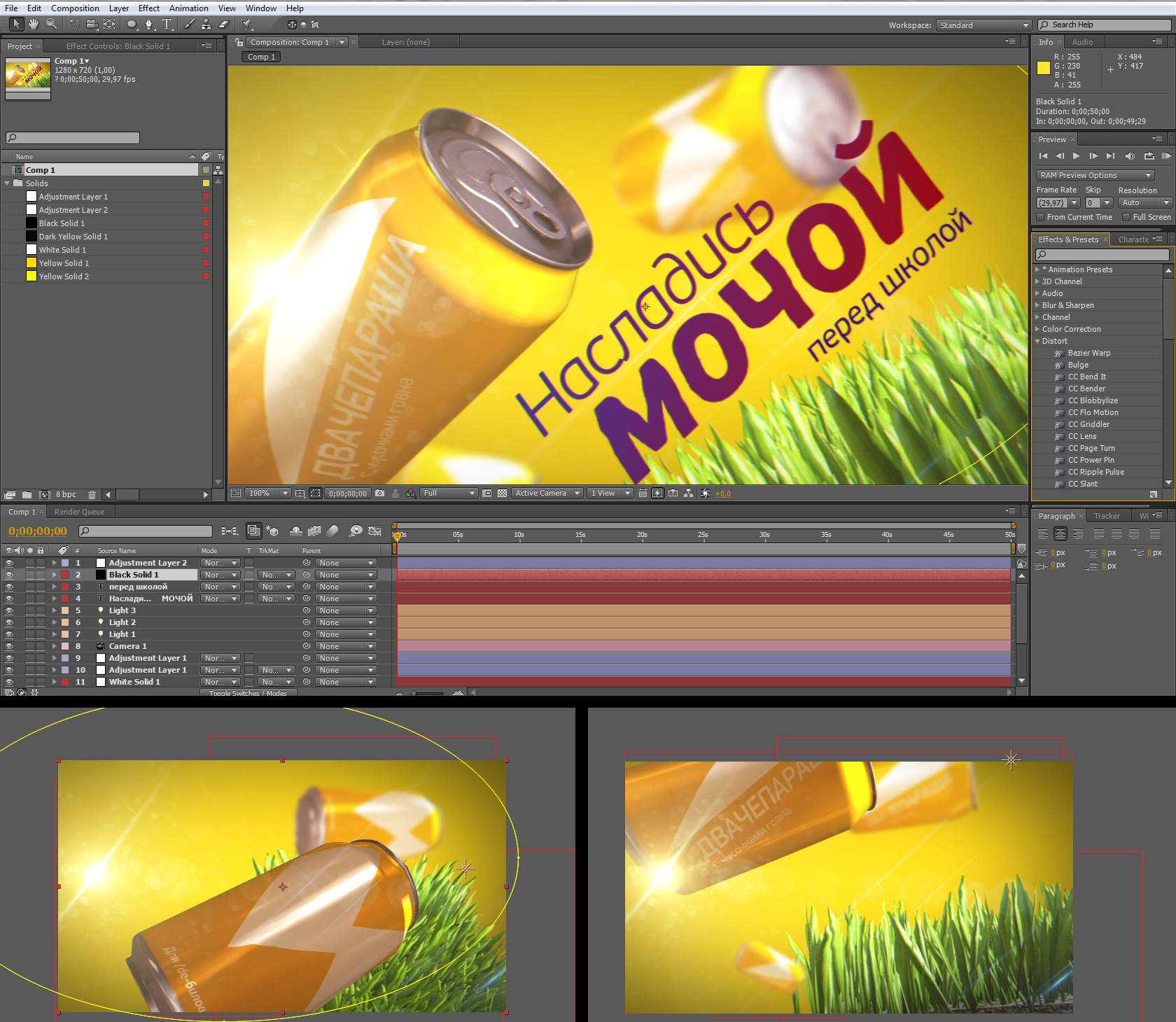Click Brainstorm lightbulb icon in timeline
This screenshot has height=1022, width=1176.
click(x=356, y=531)
